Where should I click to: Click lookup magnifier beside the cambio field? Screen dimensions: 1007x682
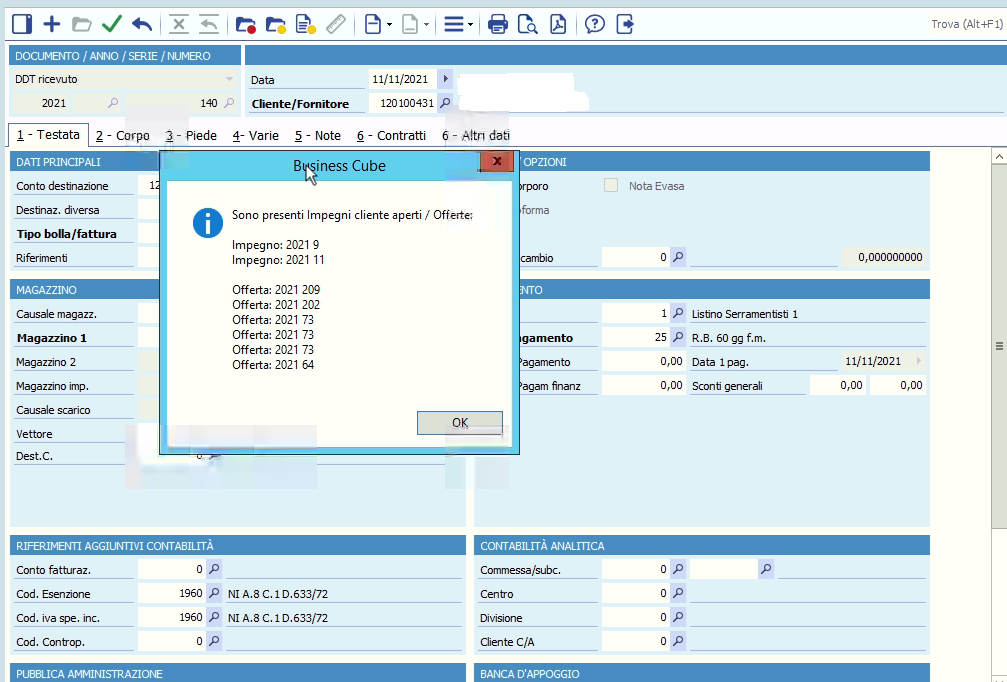coord(678,257)
